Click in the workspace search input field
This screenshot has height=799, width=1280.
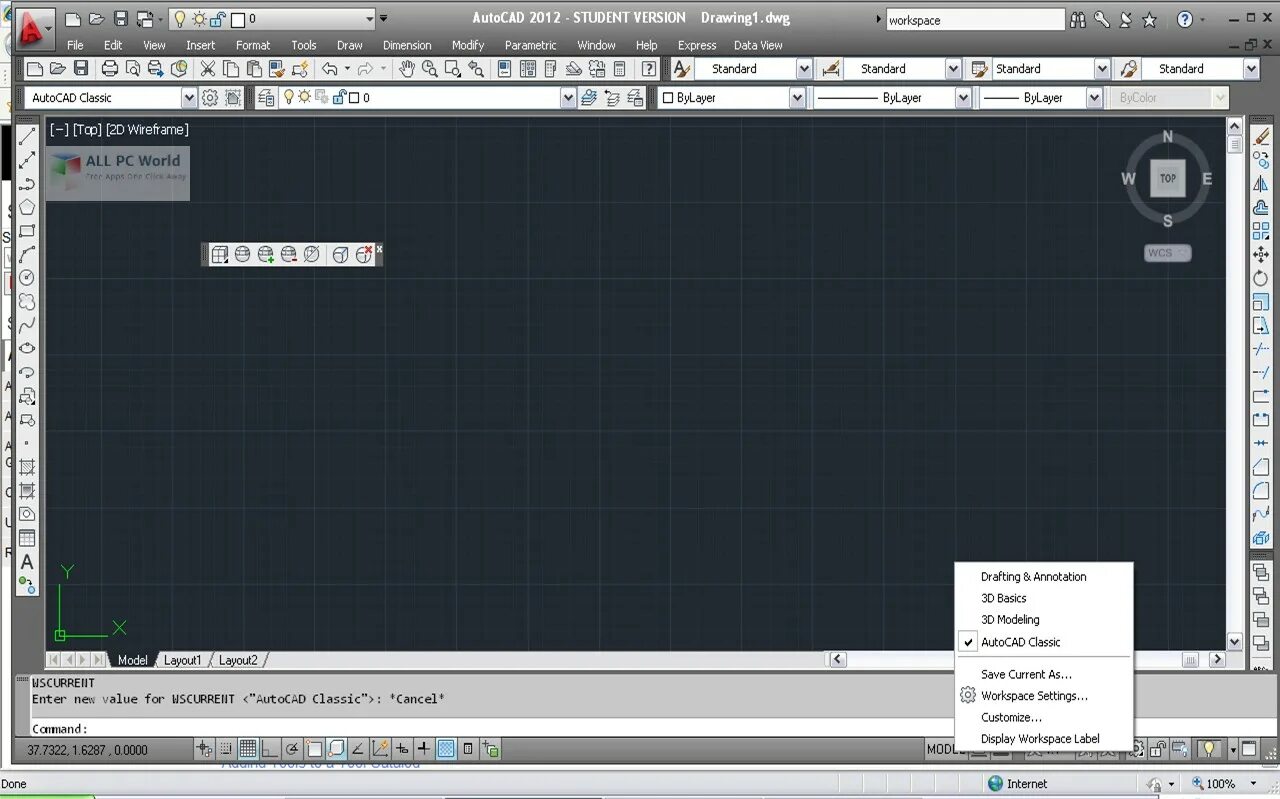pyautogui.click(x=975, y=20)
